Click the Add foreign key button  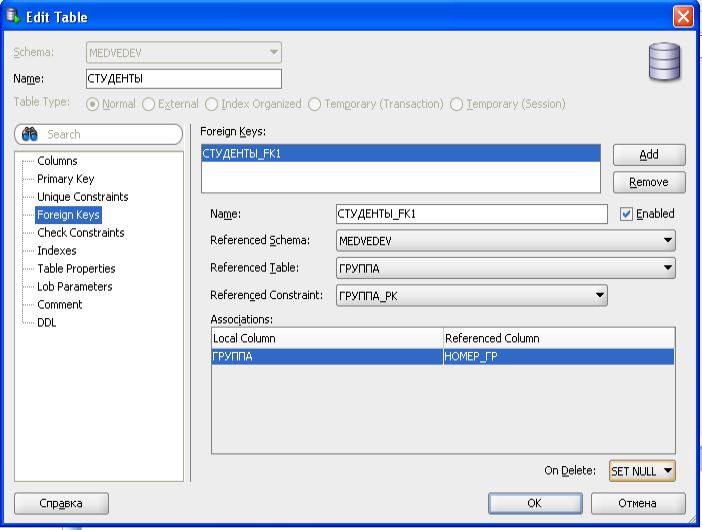[x=649, y=155]
